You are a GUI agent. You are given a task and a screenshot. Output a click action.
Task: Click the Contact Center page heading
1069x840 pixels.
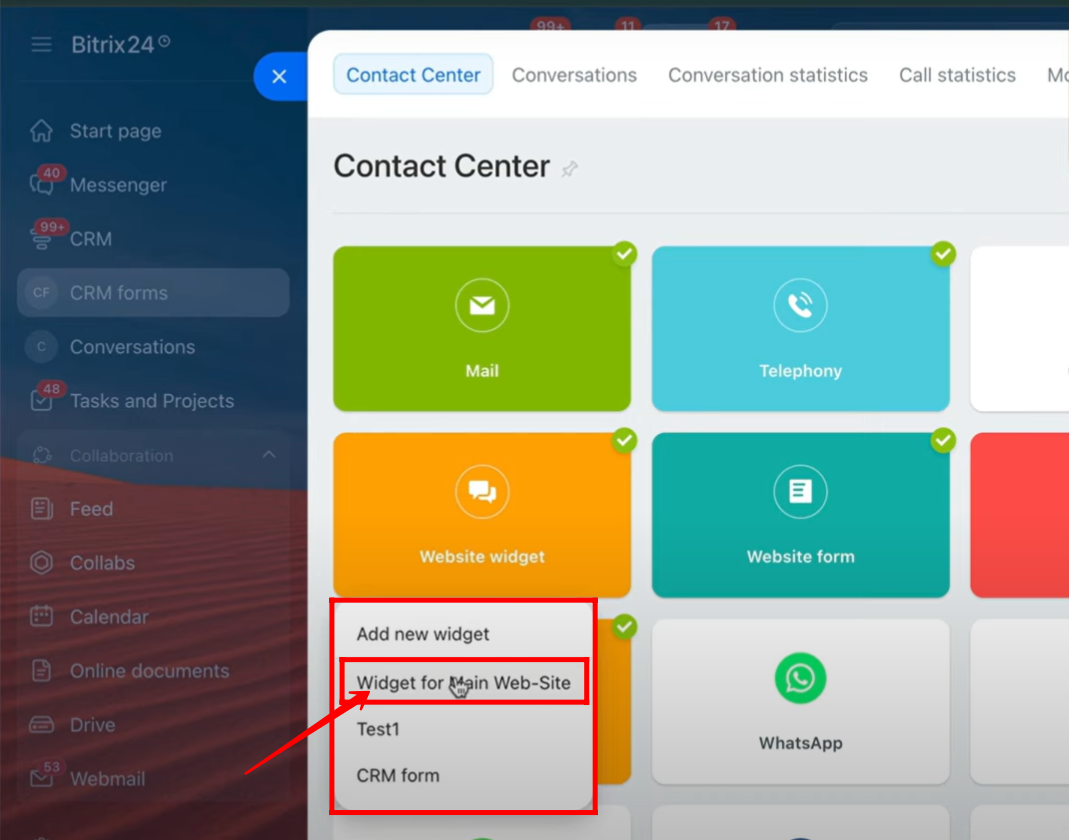pos(441,166)
